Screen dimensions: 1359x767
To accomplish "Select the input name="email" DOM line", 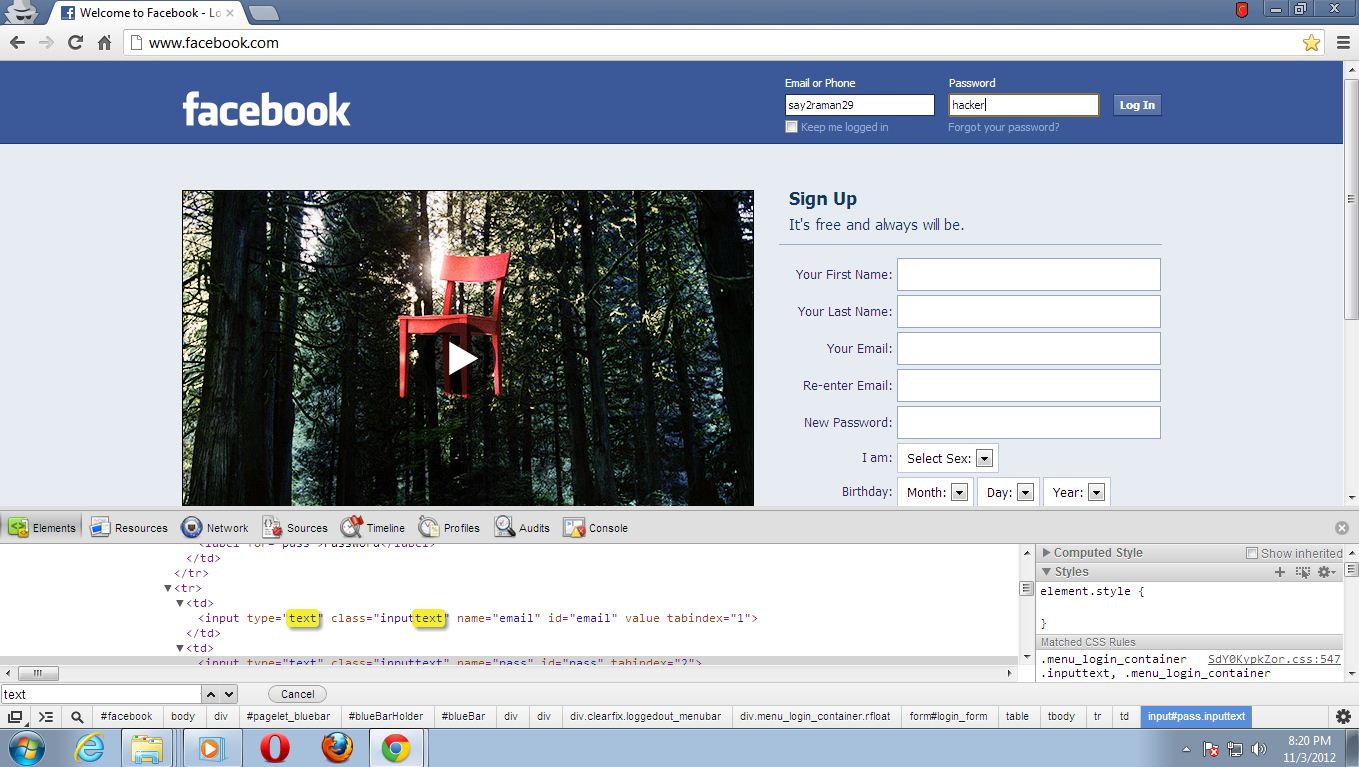I will 478,618.
